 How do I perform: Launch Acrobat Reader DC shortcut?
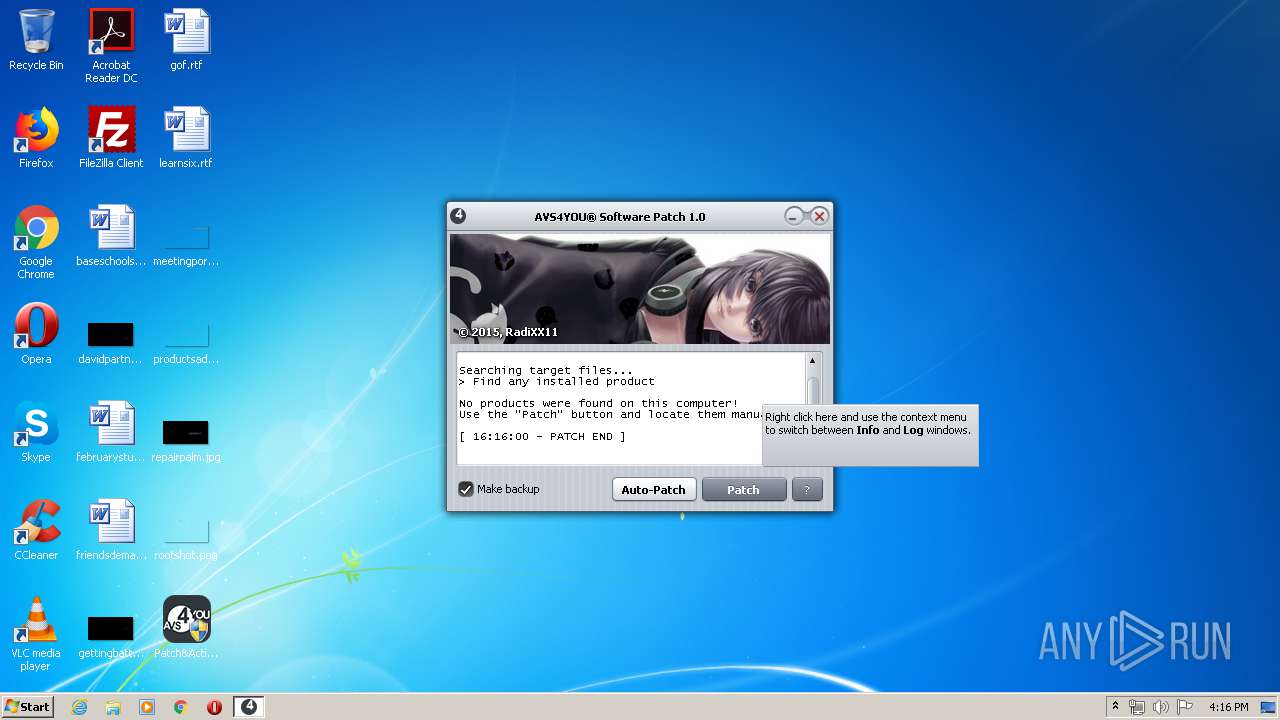pos(111,46)
